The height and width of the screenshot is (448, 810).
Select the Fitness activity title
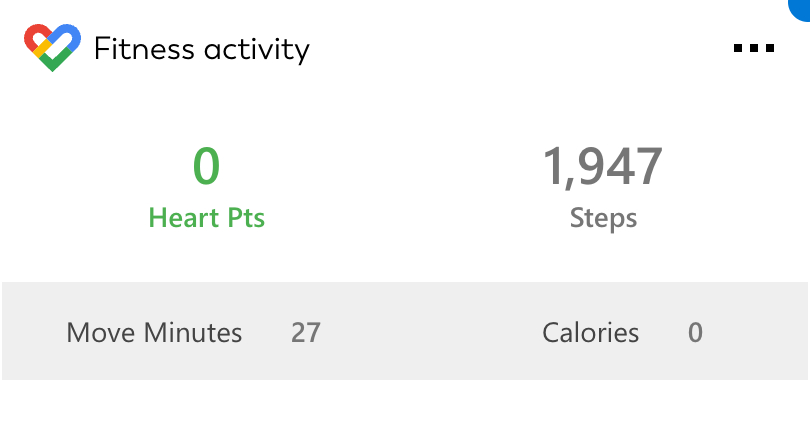click(x=202, y=49)
